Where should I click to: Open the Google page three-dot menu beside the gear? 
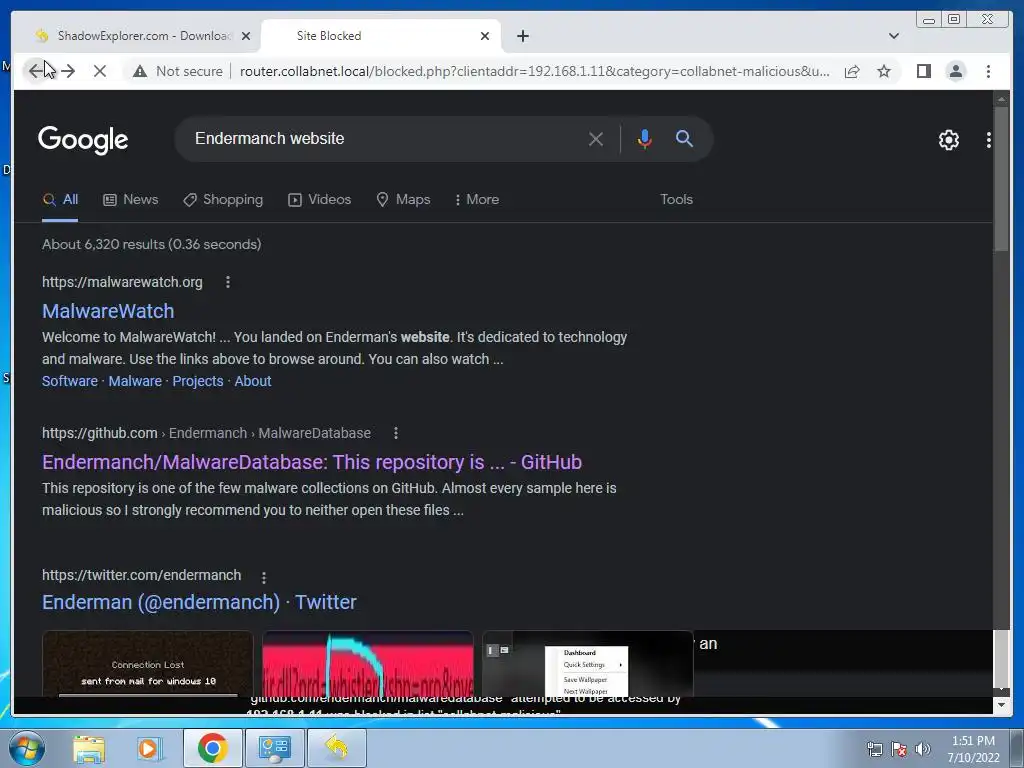coord(989,140)
